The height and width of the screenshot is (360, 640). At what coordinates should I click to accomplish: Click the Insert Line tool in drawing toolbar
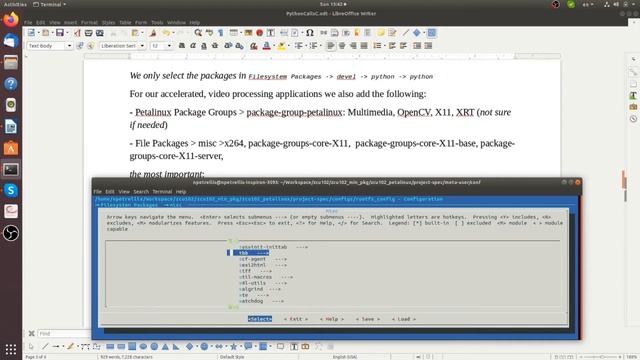pyautogui.click(x=45, y=347)
